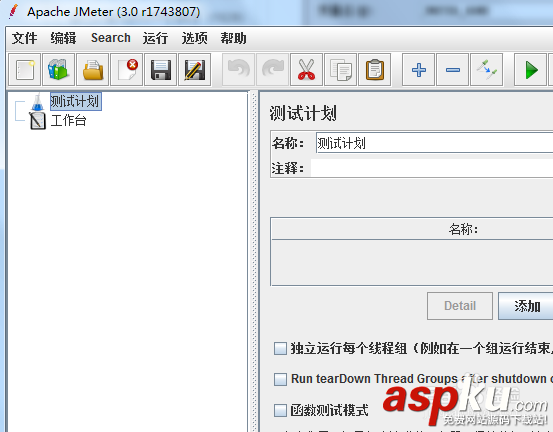Collapse all nodes with minus icon

[x=452, y=70]
